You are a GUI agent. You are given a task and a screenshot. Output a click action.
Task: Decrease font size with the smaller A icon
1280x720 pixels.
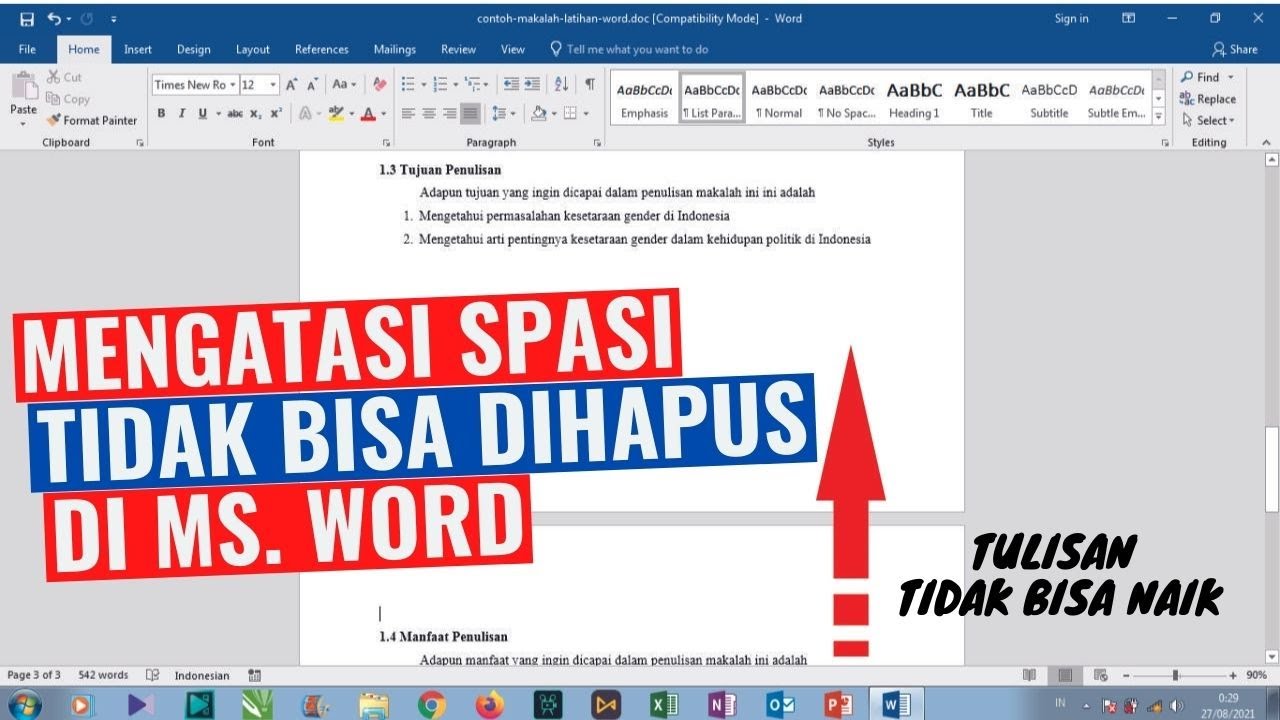[312, 85]
